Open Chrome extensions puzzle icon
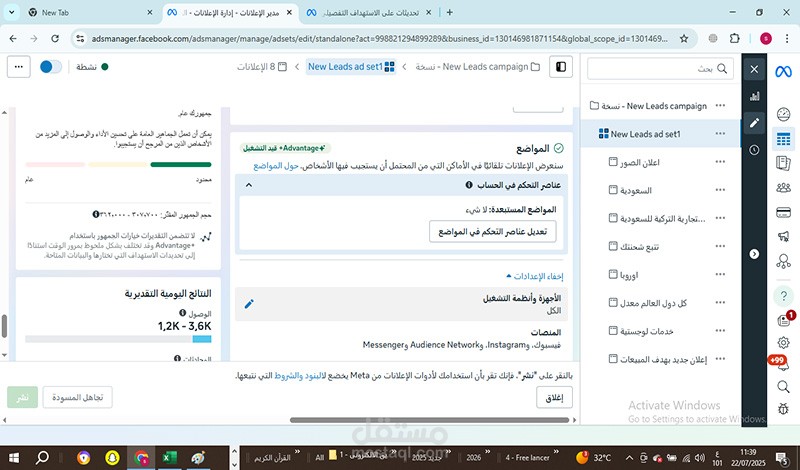The image size is (800, 470). (734, 38)
